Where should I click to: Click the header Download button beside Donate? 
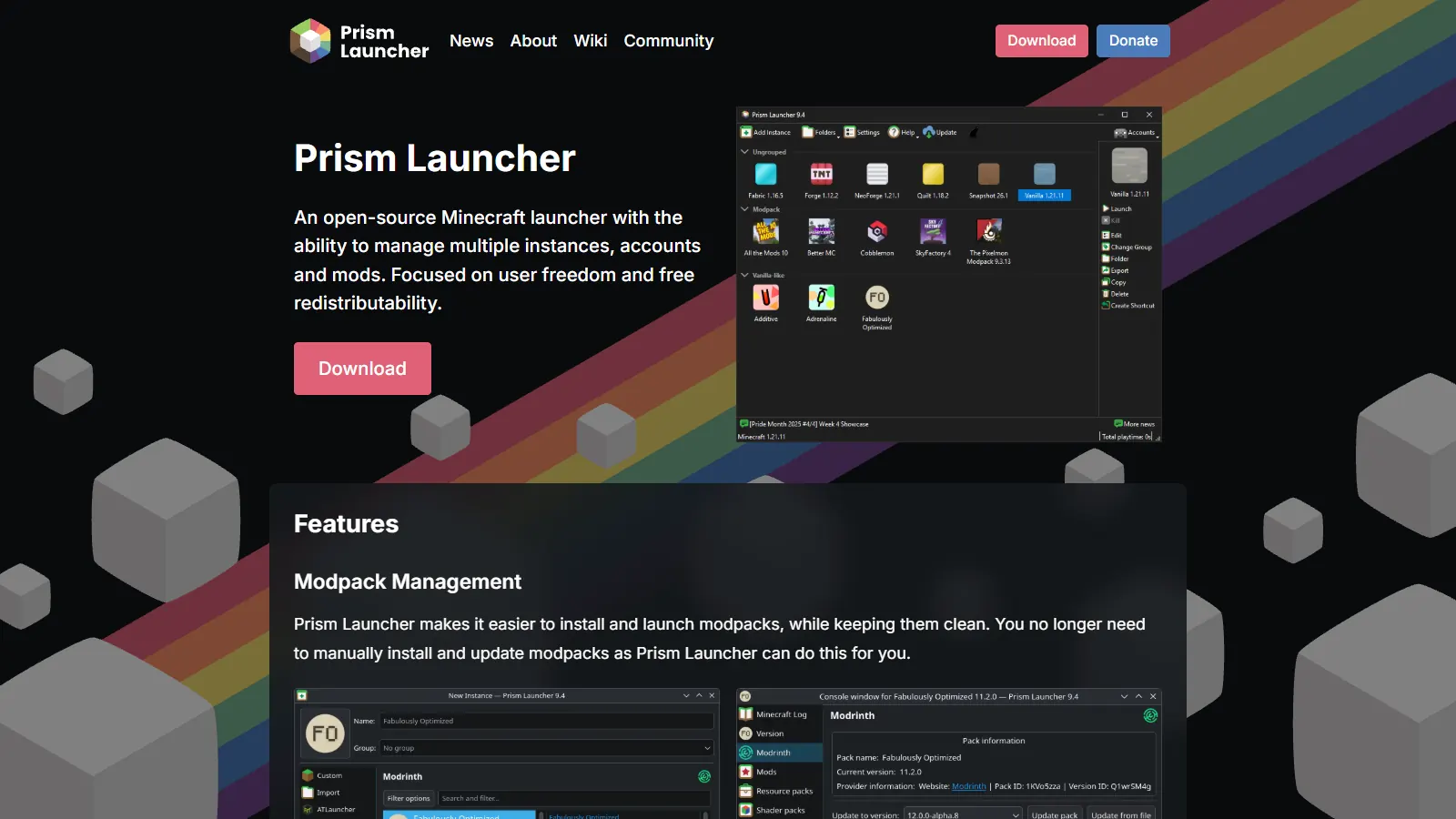click(1042, 41)
